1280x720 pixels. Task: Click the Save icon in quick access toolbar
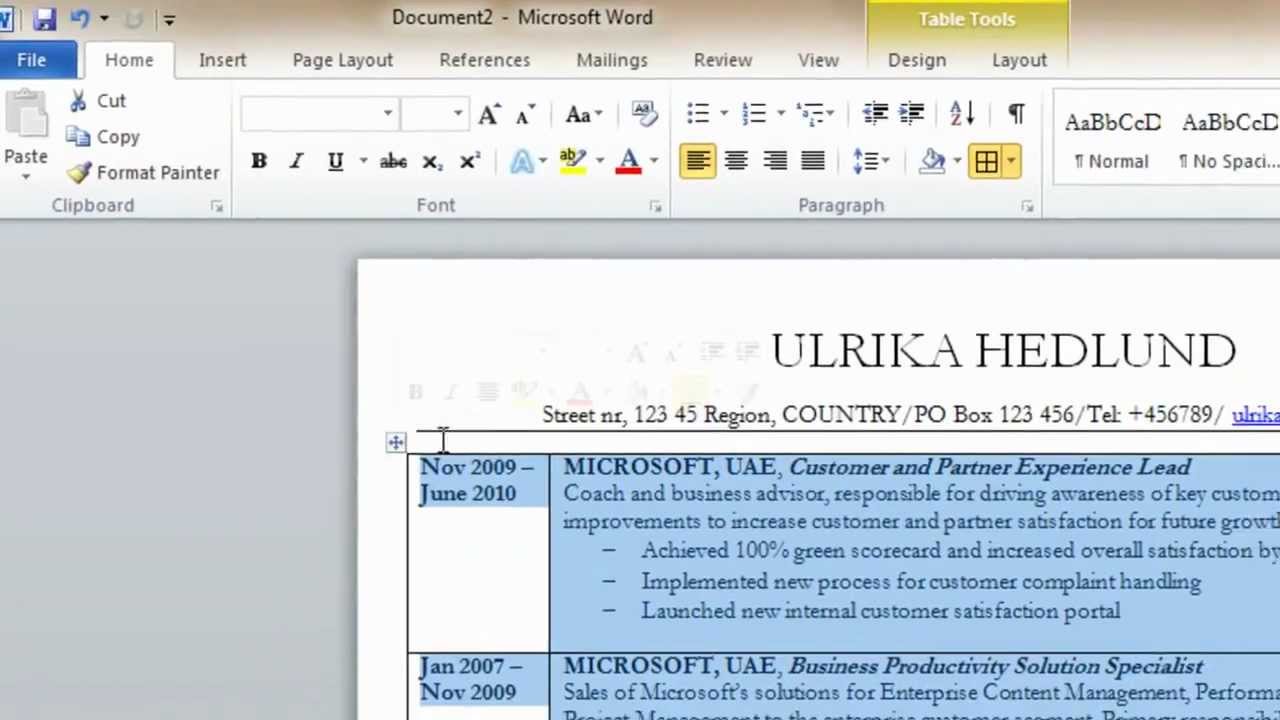pos(44,18)
